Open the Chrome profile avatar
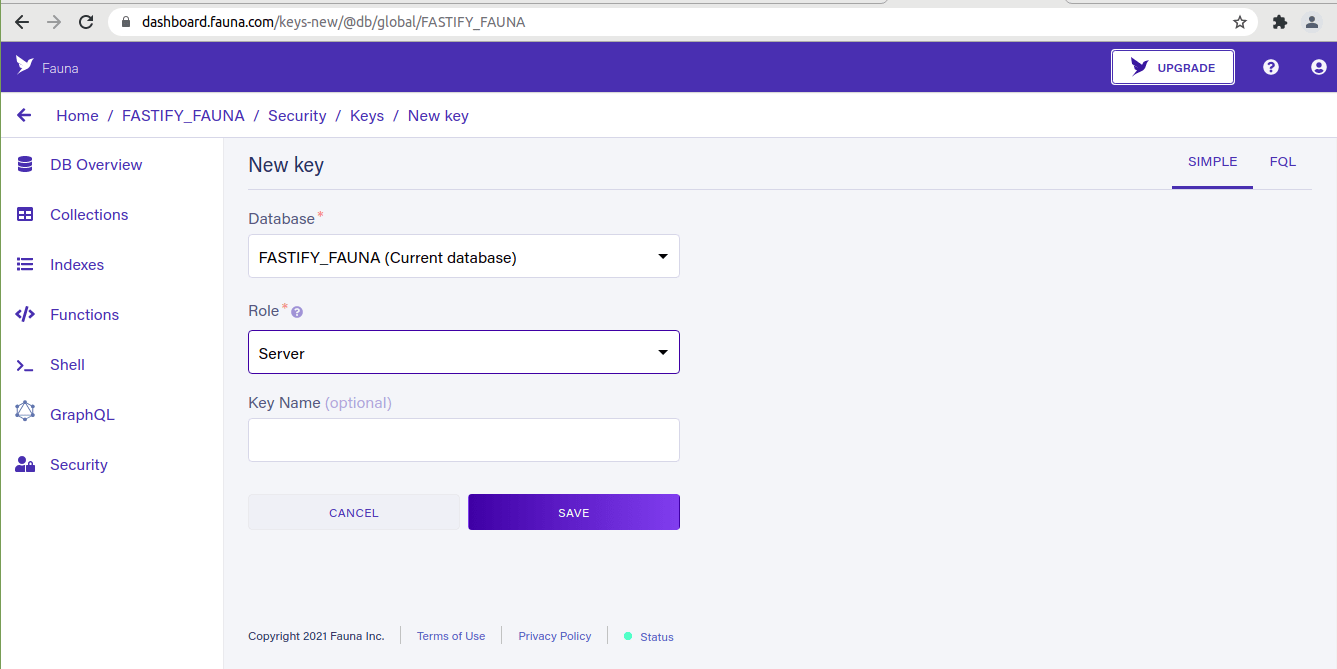Screen dimensions: 1337x669 pyautogui.click(x=1312, y=21)
